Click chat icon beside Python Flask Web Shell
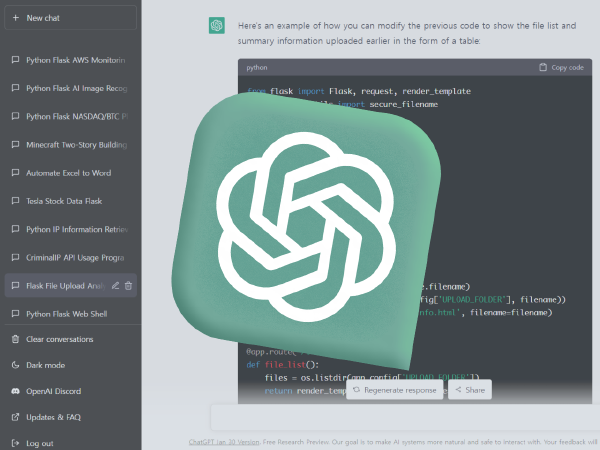Image resolution: width=600 pixels, height=450 pixels. pyautogui.click(x=15, y=313)
